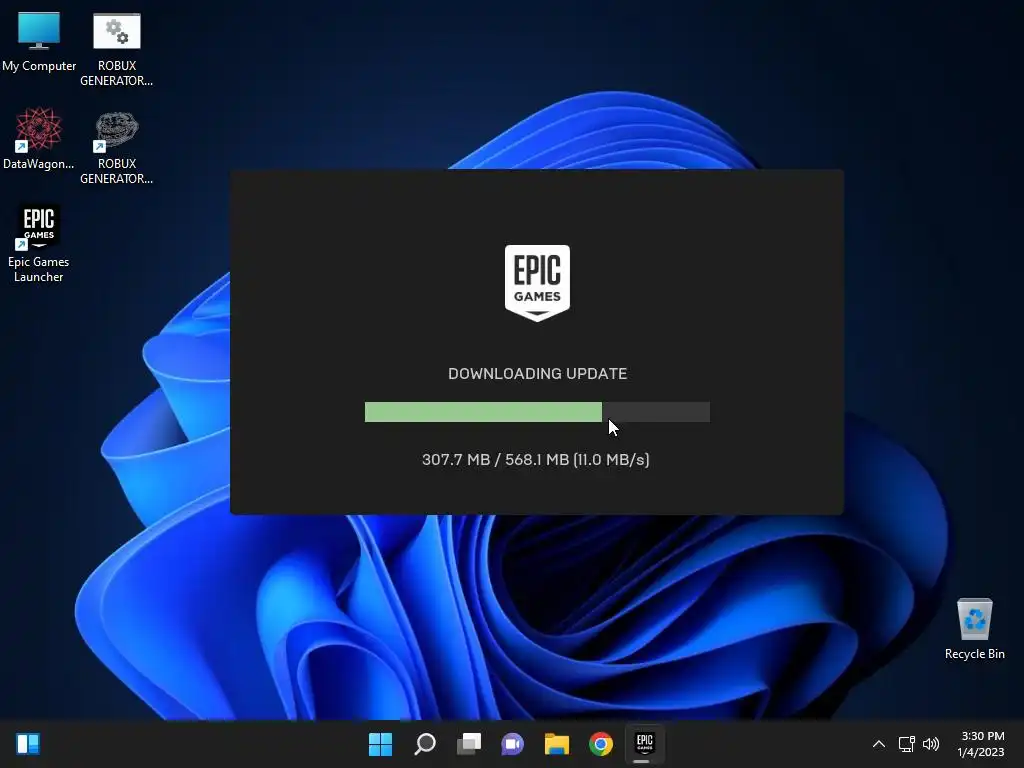Viewport: 1024px width, 768px height.
Task: Show hidden tray icons chevron
Action: (879, 744)
